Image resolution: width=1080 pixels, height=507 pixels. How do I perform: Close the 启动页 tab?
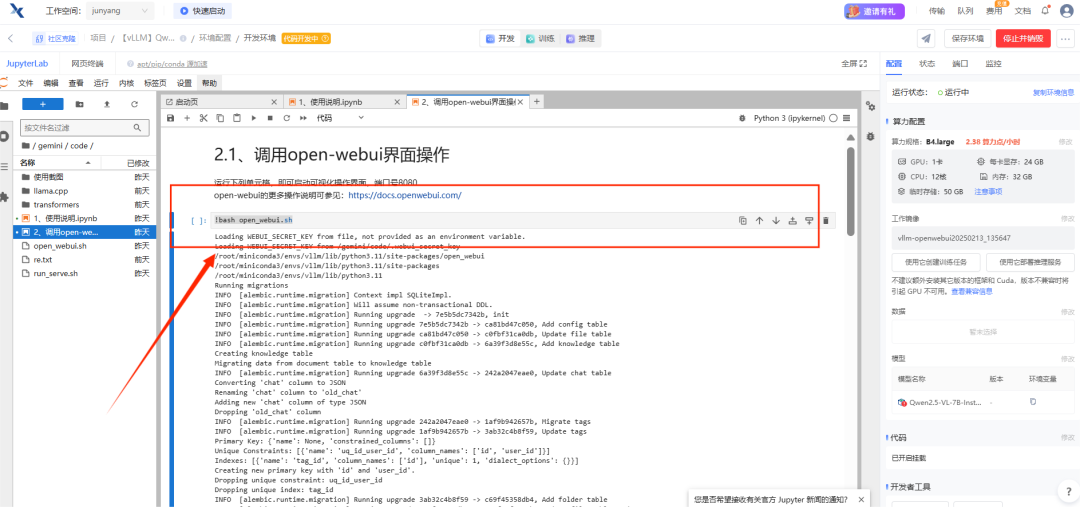coord(274,102)
